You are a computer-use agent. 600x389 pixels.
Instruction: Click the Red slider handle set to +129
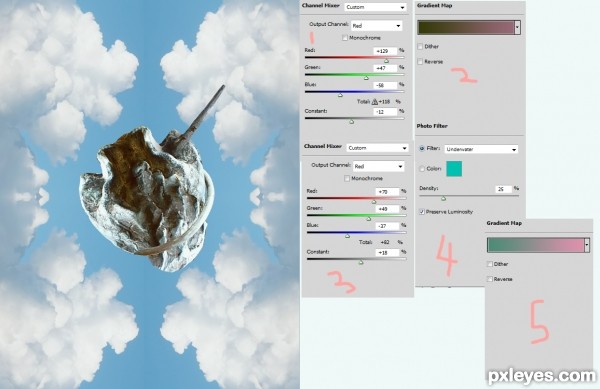click(386, 61)
